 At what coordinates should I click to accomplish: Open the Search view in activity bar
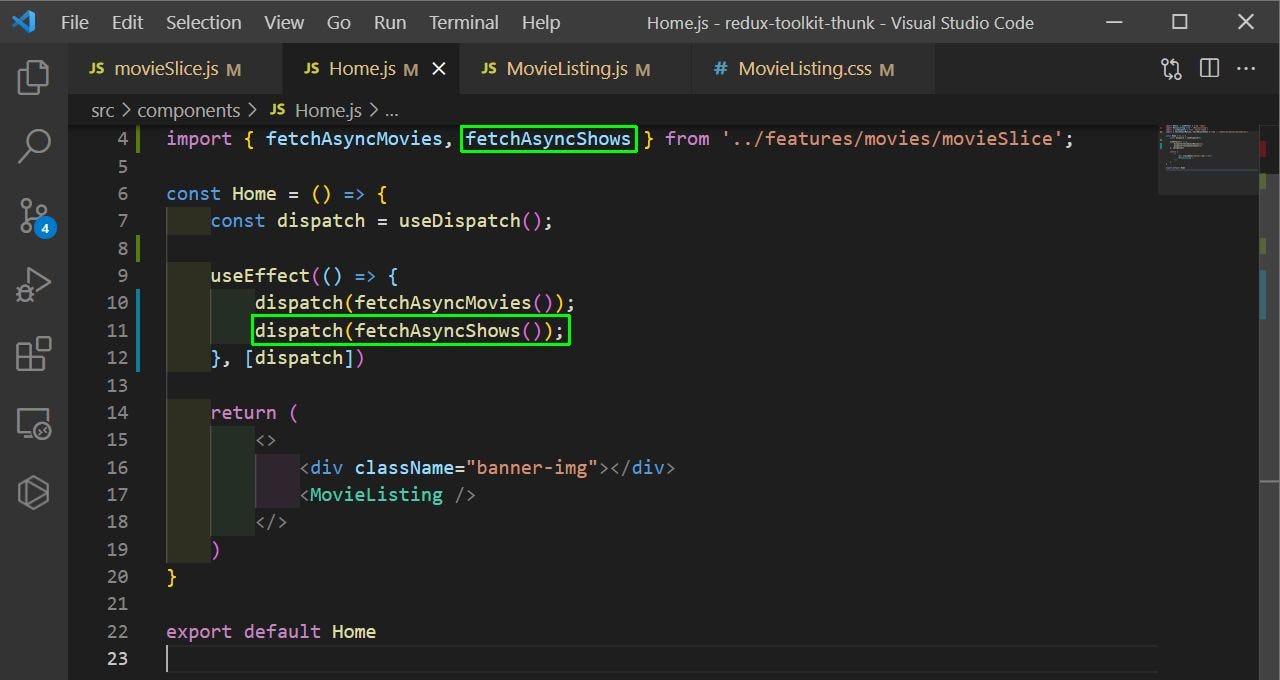coord(34,146)
